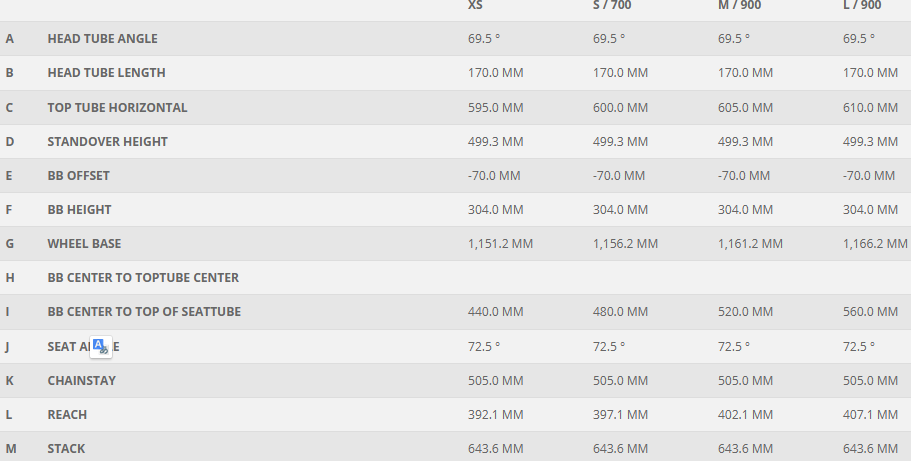Select the Chainstay row label

[81, 381]
